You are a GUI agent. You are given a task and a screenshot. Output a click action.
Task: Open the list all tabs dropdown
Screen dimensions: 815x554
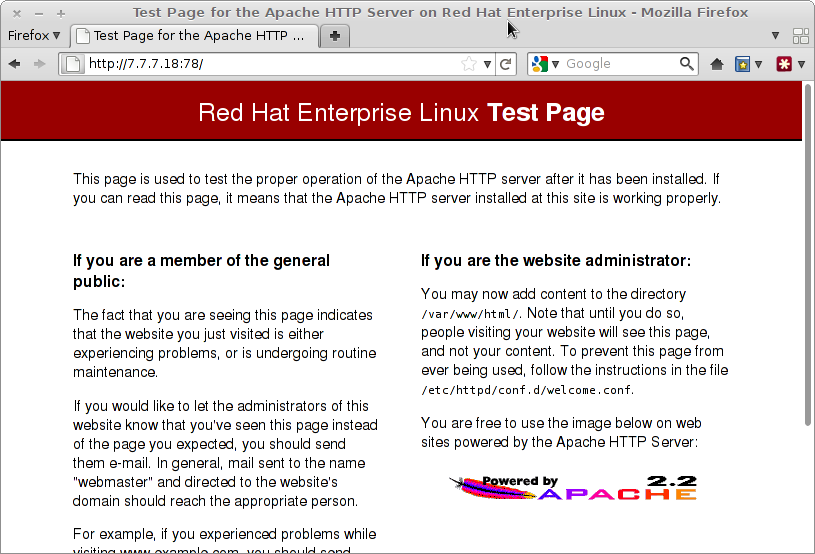(x=775, y=35)
